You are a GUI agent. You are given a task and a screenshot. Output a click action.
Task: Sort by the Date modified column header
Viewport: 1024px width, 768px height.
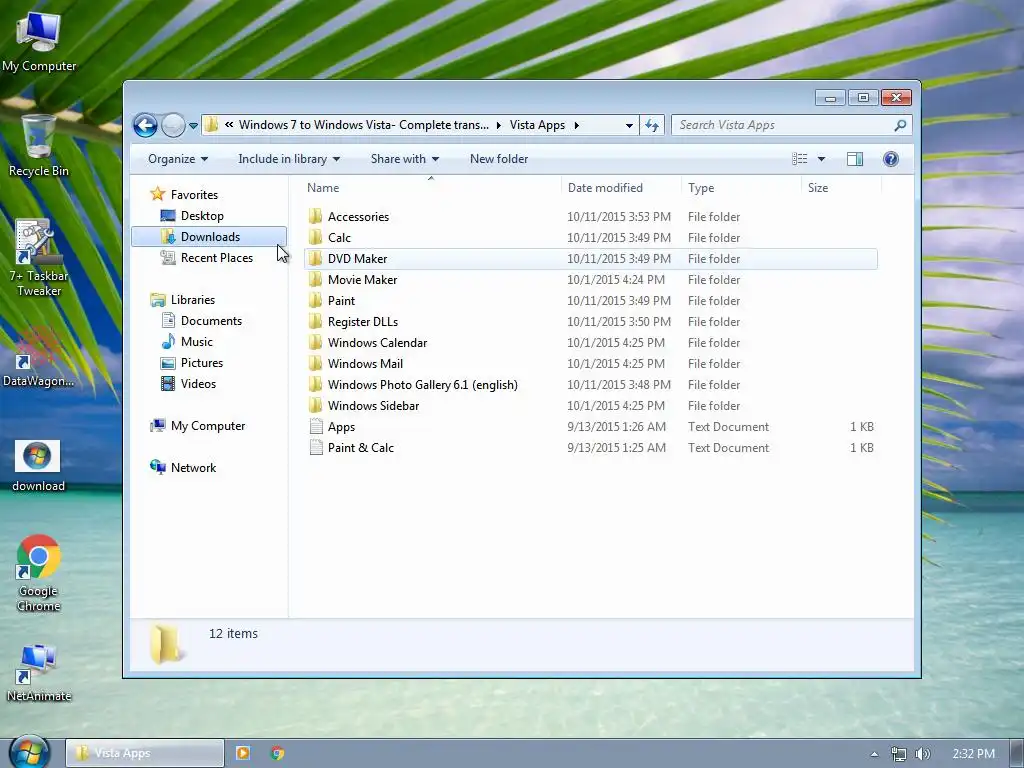(621, 187)
